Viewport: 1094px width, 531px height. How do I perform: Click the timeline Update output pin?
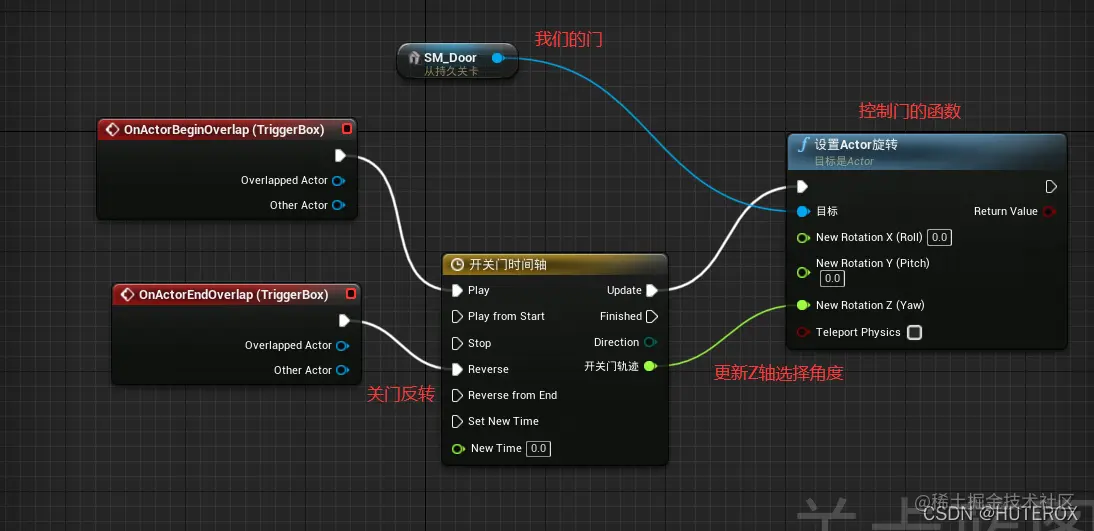pos(652,290)
